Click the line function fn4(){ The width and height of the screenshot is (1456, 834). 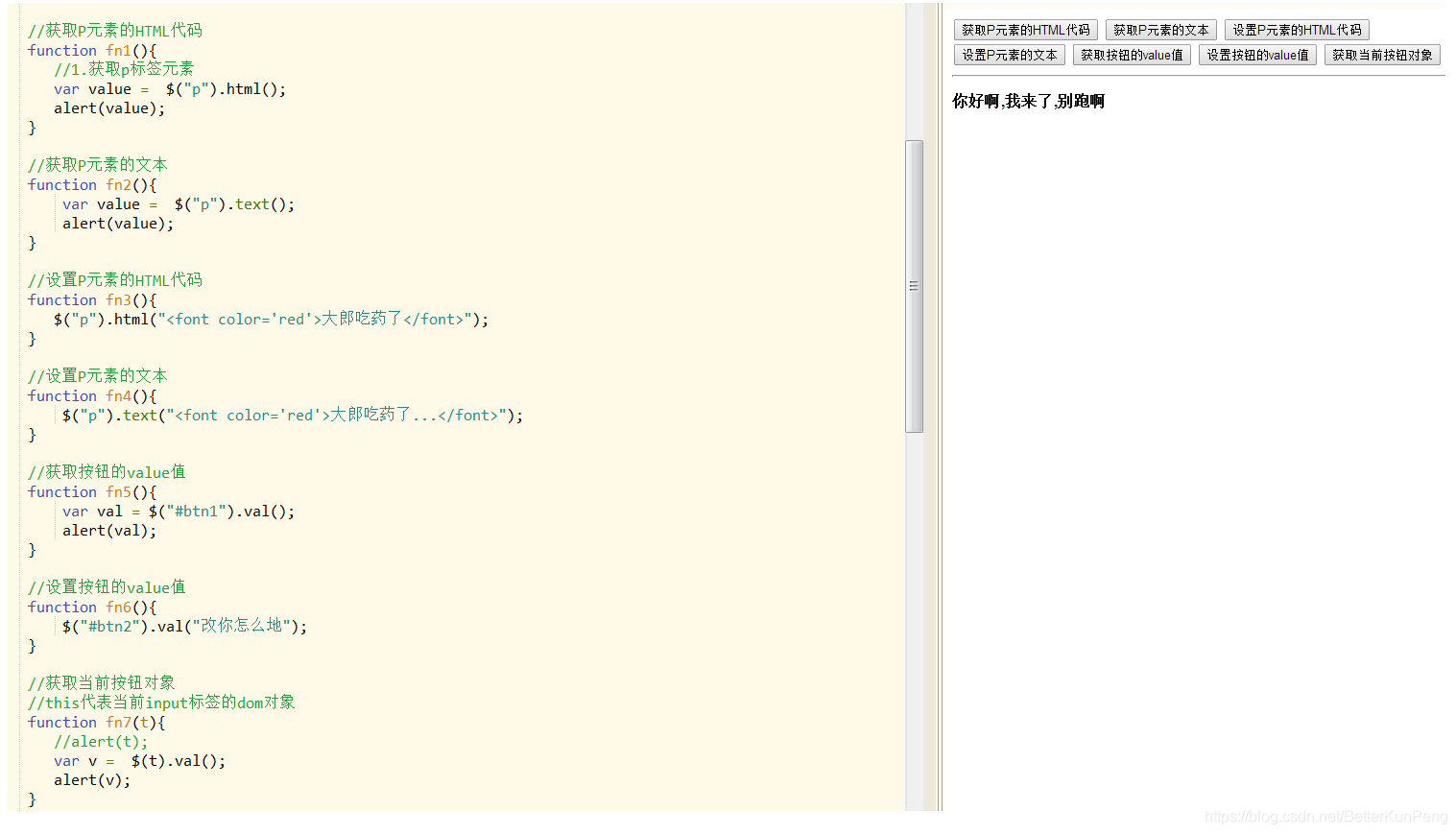92,395
